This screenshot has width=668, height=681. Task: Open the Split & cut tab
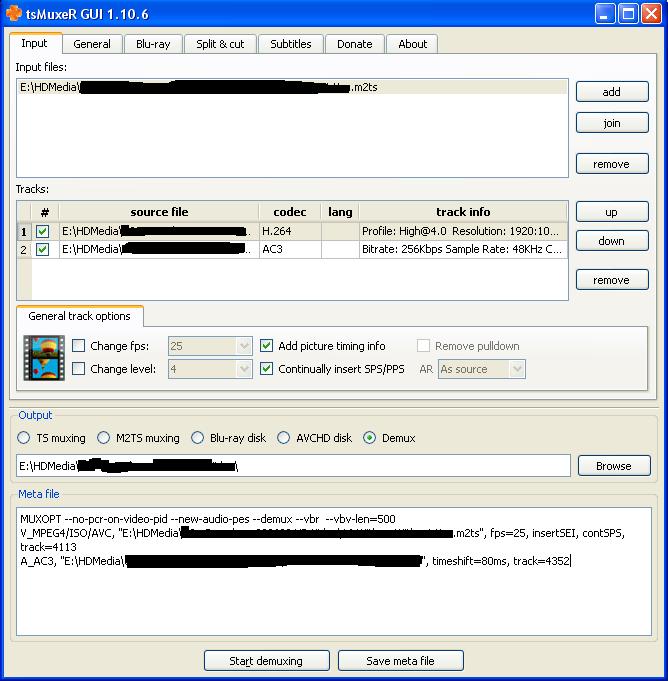tap(220, 44)
